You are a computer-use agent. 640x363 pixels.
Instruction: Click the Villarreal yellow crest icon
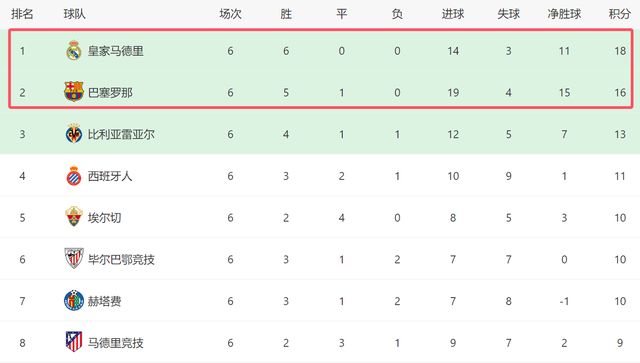(x=74, y=134)
